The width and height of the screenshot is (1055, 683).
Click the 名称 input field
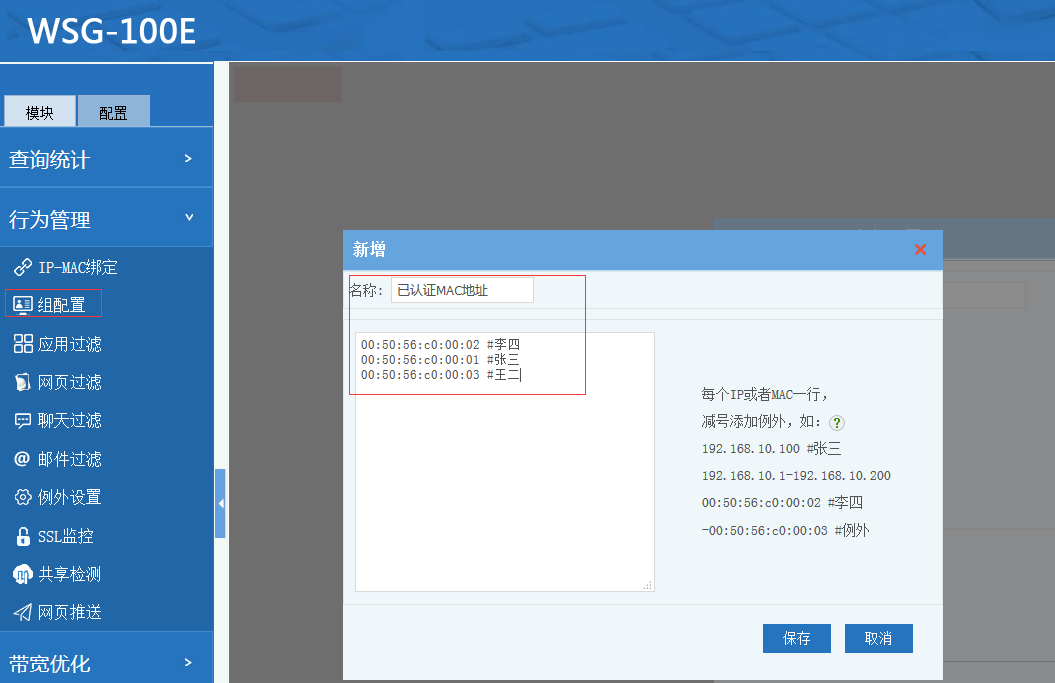click(462, 290)
